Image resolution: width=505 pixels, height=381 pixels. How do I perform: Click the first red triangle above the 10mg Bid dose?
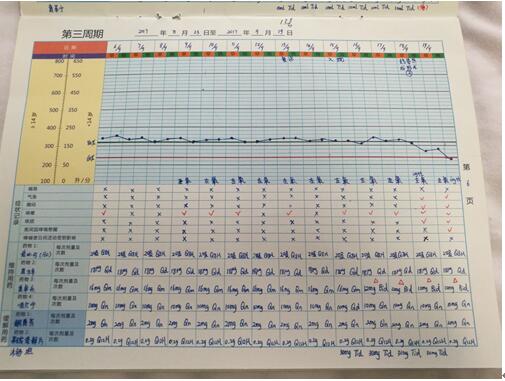click(376, 281)
